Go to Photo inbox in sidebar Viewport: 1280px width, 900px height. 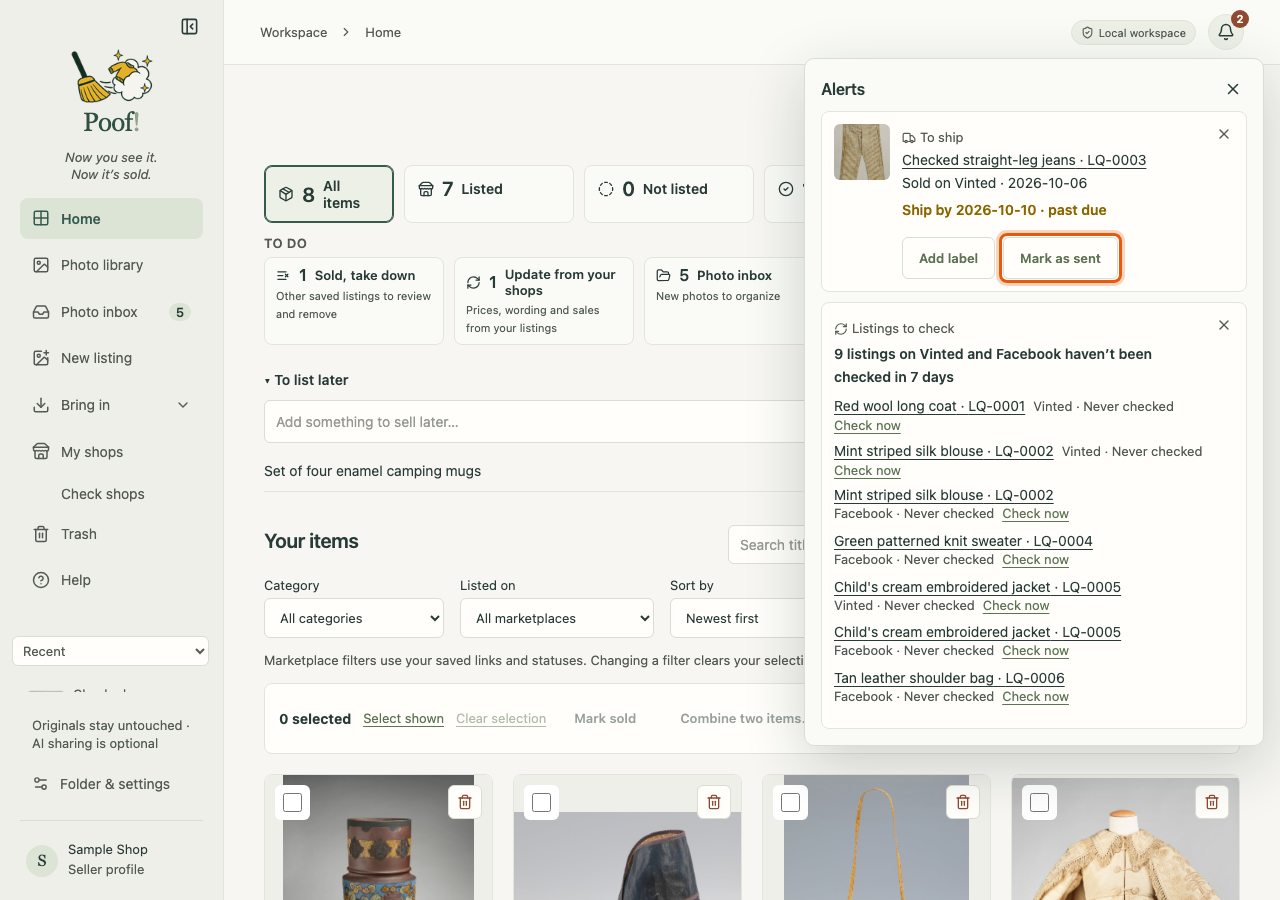point(111,312)
